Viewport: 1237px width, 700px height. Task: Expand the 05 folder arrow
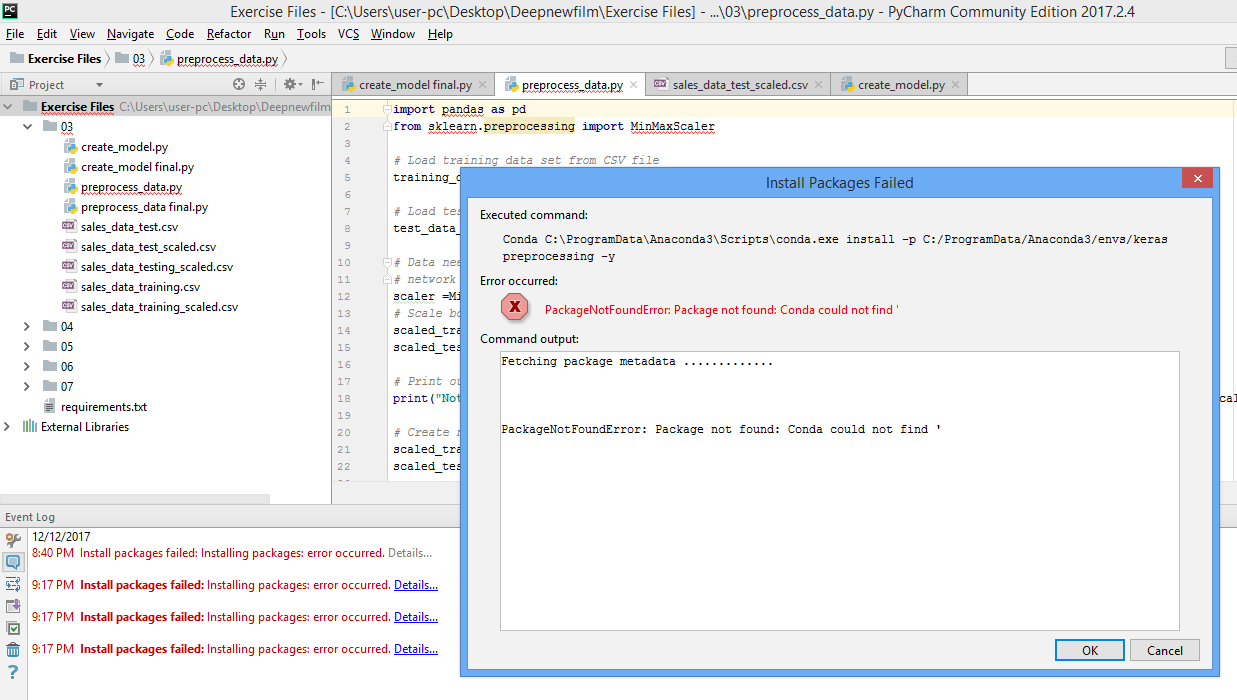pos(28,347)
